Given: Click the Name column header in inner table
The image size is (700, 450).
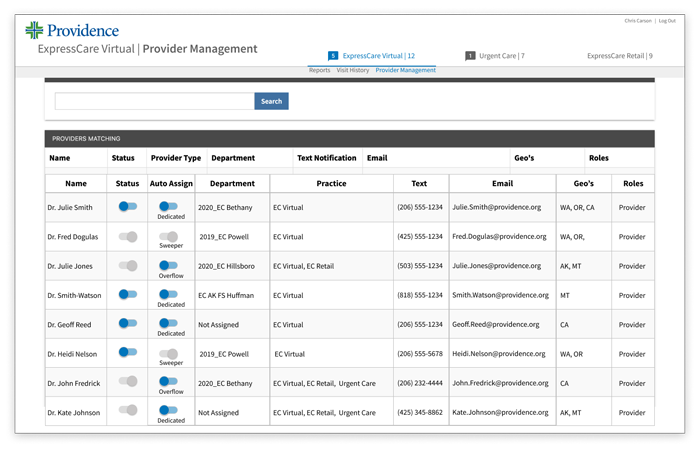Looking at the screenshot, I should point(76,183).
